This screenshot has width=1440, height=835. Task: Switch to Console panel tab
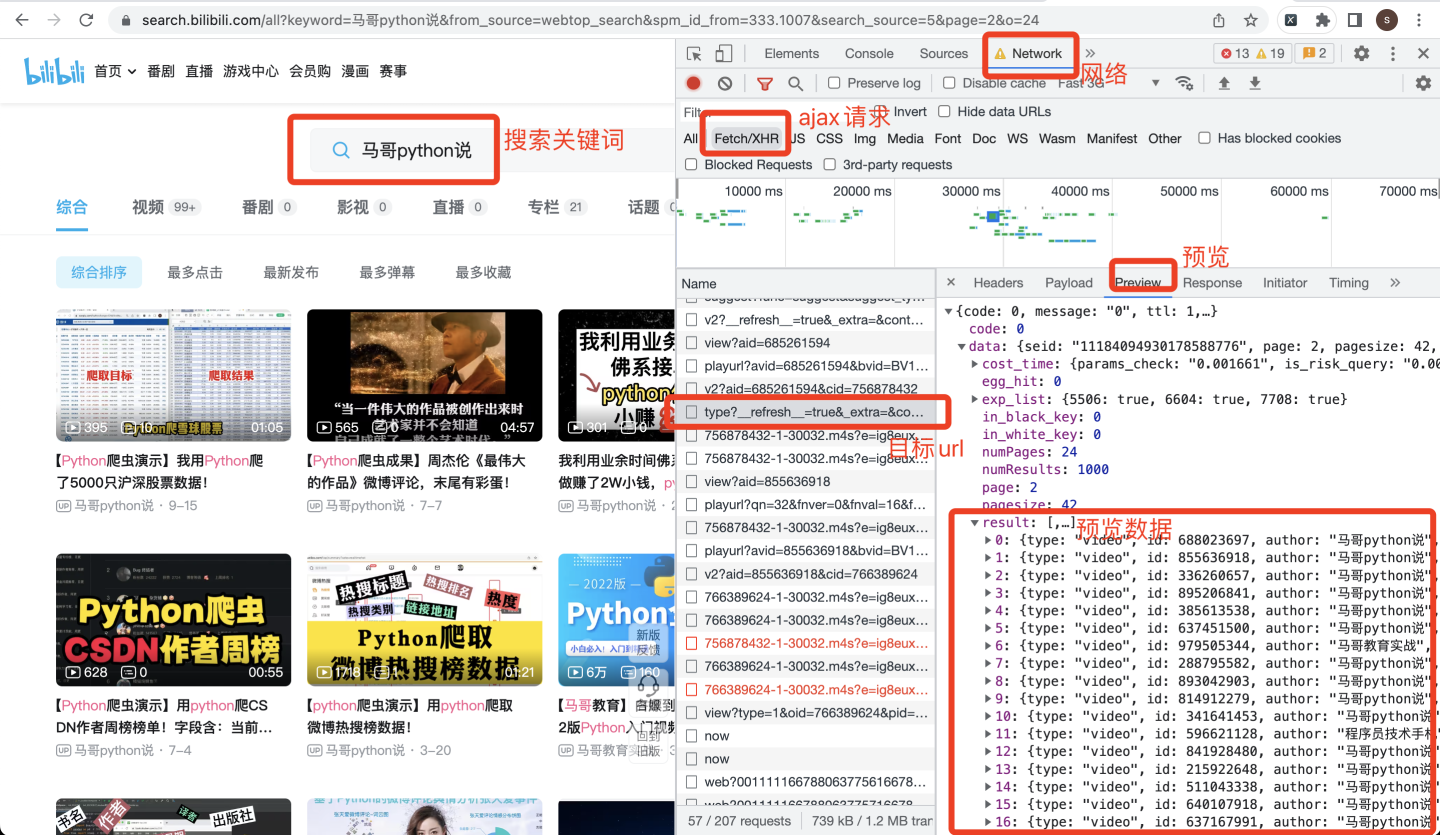pos(869,54)
